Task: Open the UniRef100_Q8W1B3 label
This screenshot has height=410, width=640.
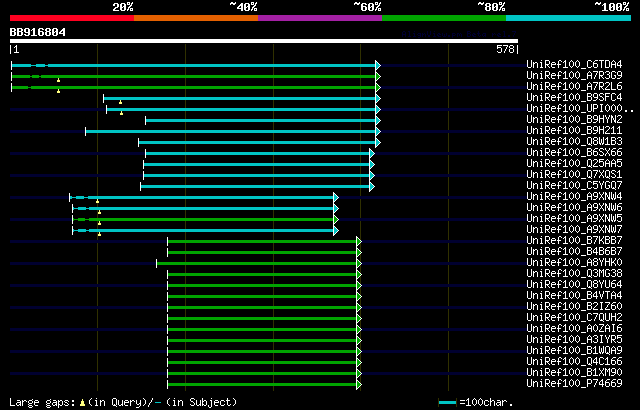Action: 574,141
